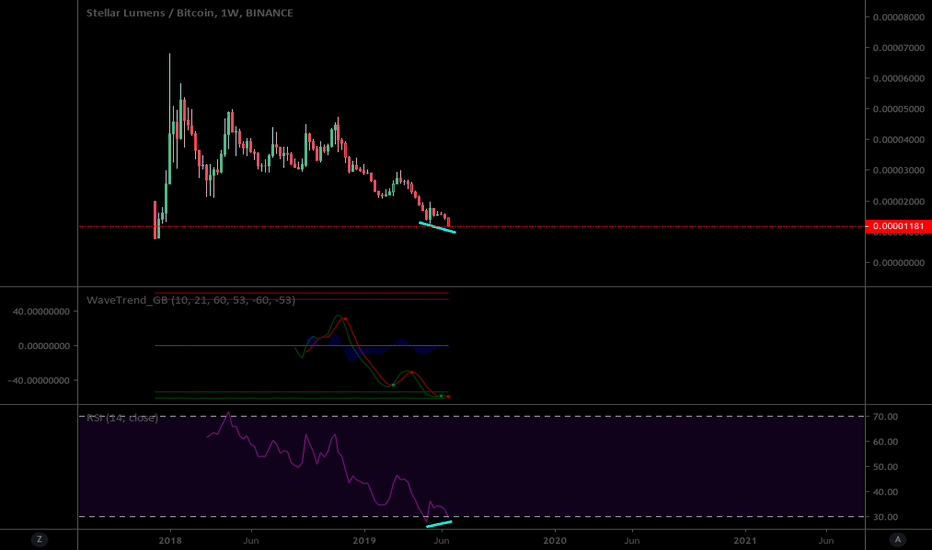The width and height of the screenshot is (932, 550).
Task: Click the 40.00 RSI scale label
Action: (x=885, y=492)
